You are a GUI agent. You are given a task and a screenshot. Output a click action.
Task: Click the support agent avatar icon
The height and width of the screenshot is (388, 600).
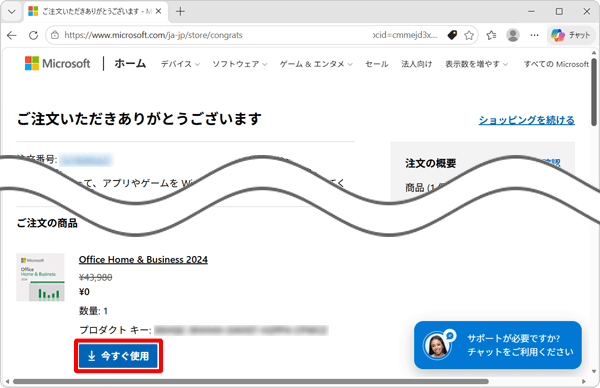tap(437, 345)
